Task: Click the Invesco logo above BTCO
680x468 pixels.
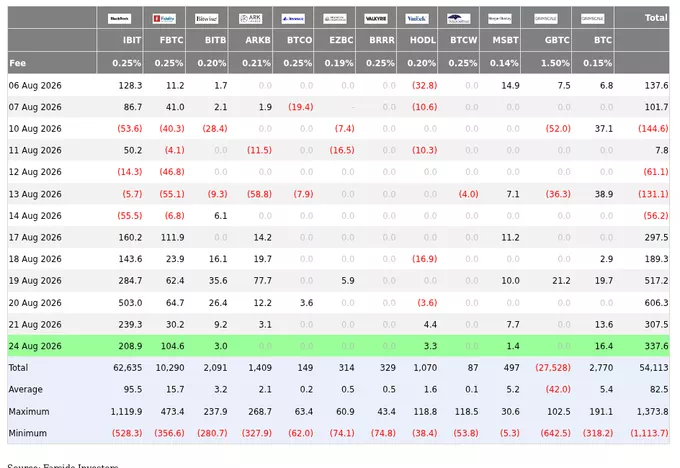Action: tap(293, 19)
